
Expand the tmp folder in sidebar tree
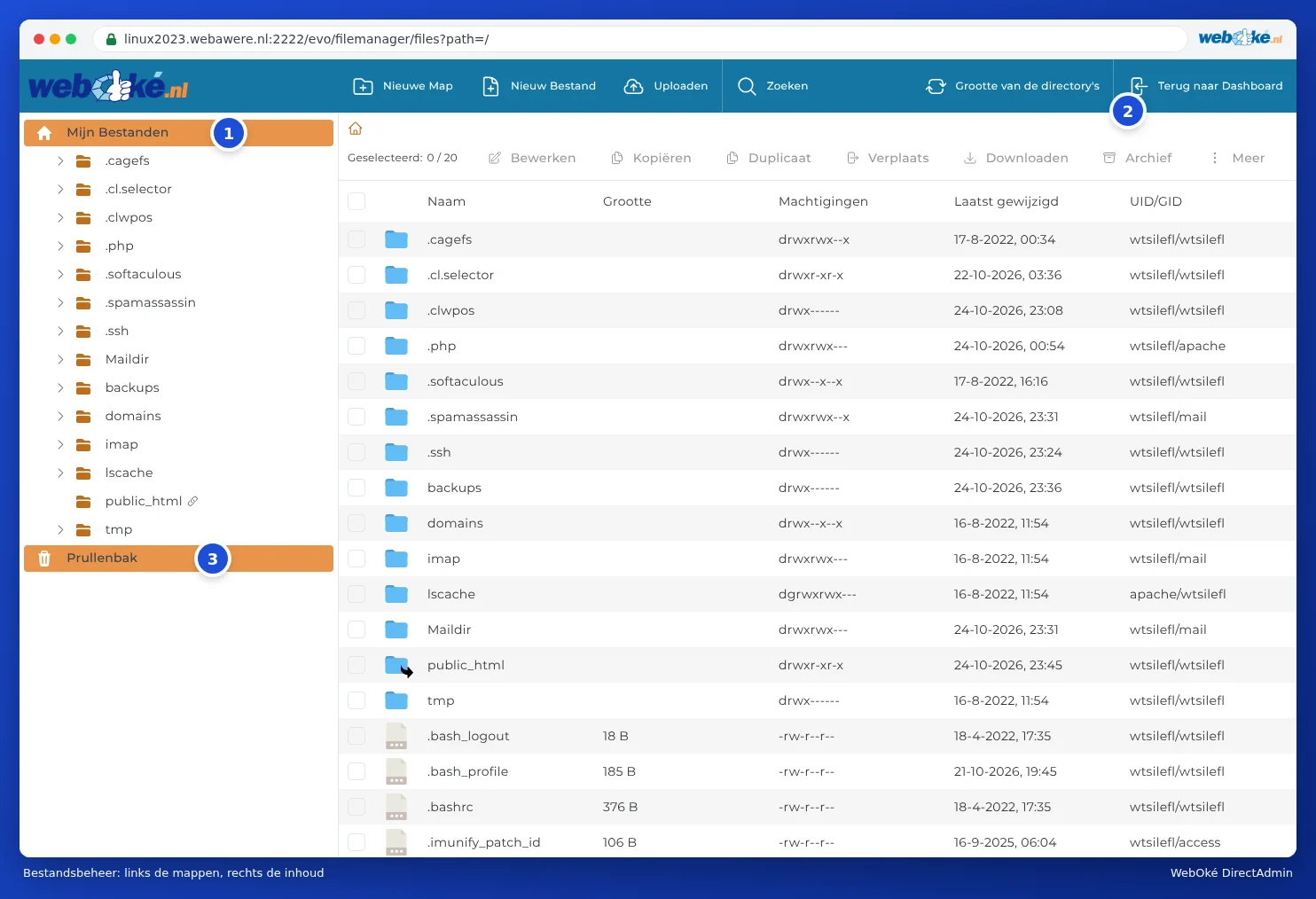(x=60, y=529)
